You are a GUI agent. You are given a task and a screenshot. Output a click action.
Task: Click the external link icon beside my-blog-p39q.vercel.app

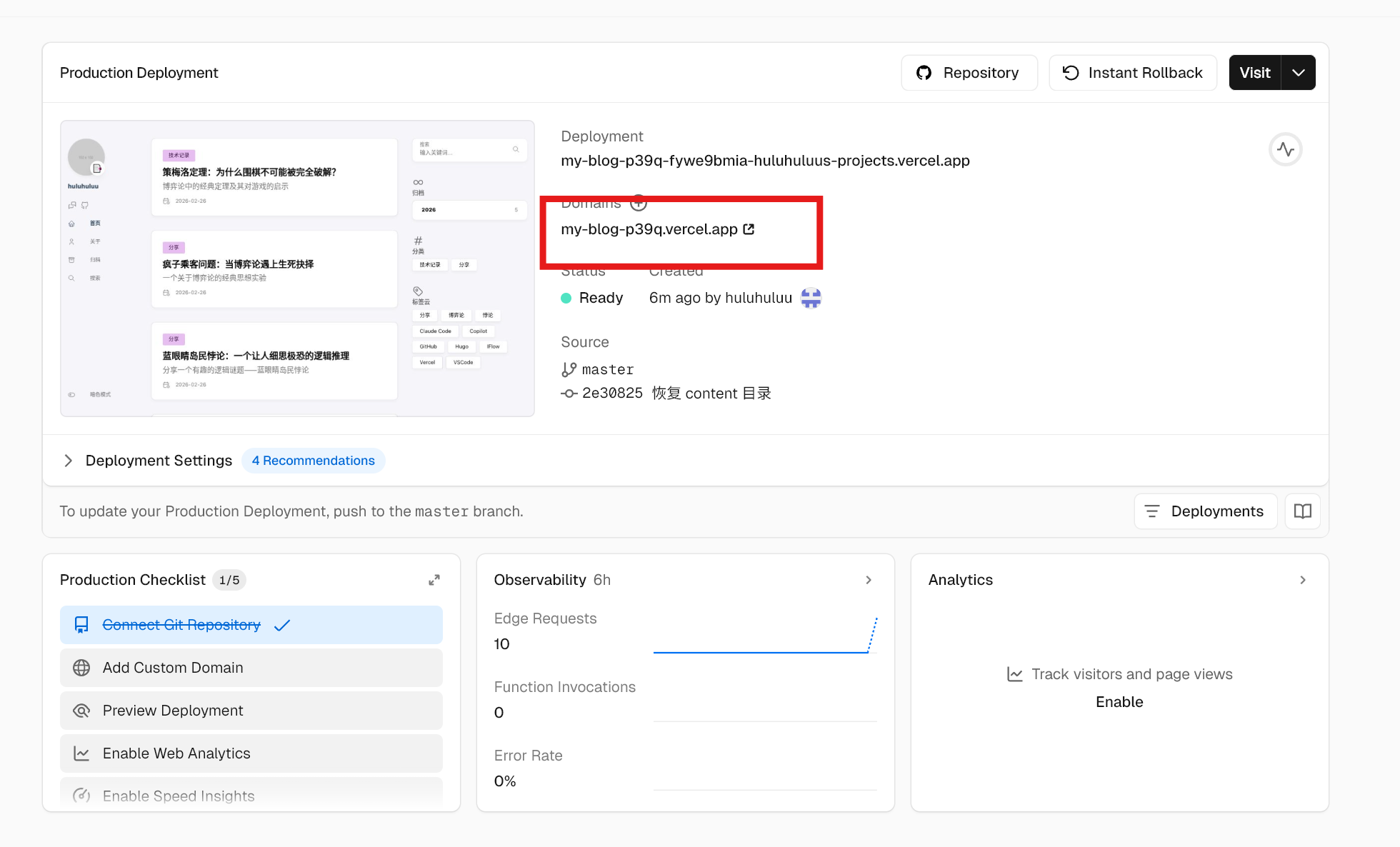click(x=749, y=229)
